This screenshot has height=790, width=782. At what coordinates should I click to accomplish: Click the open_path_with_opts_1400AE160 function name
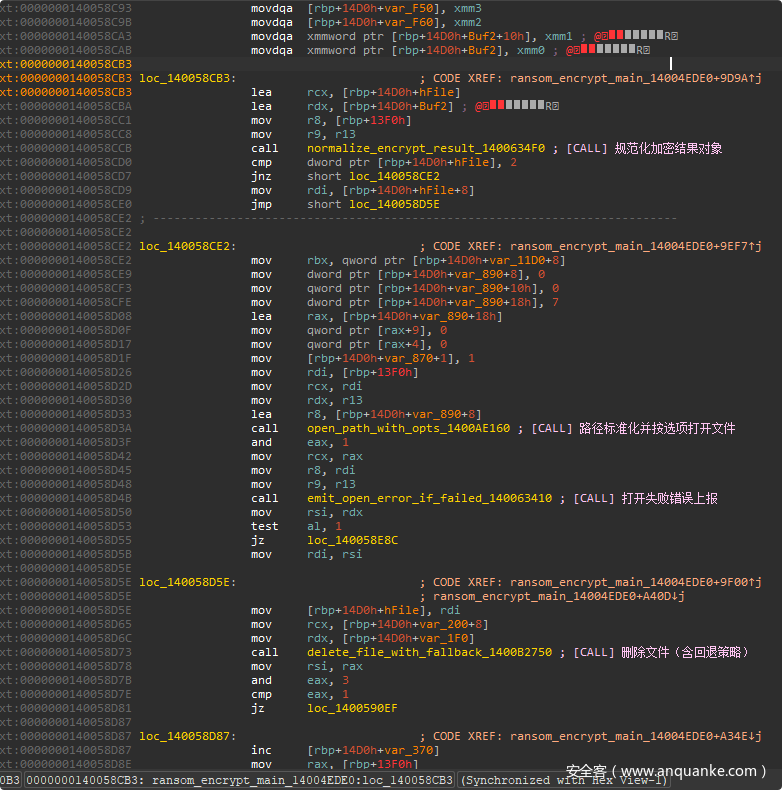[x=408, y=428]
